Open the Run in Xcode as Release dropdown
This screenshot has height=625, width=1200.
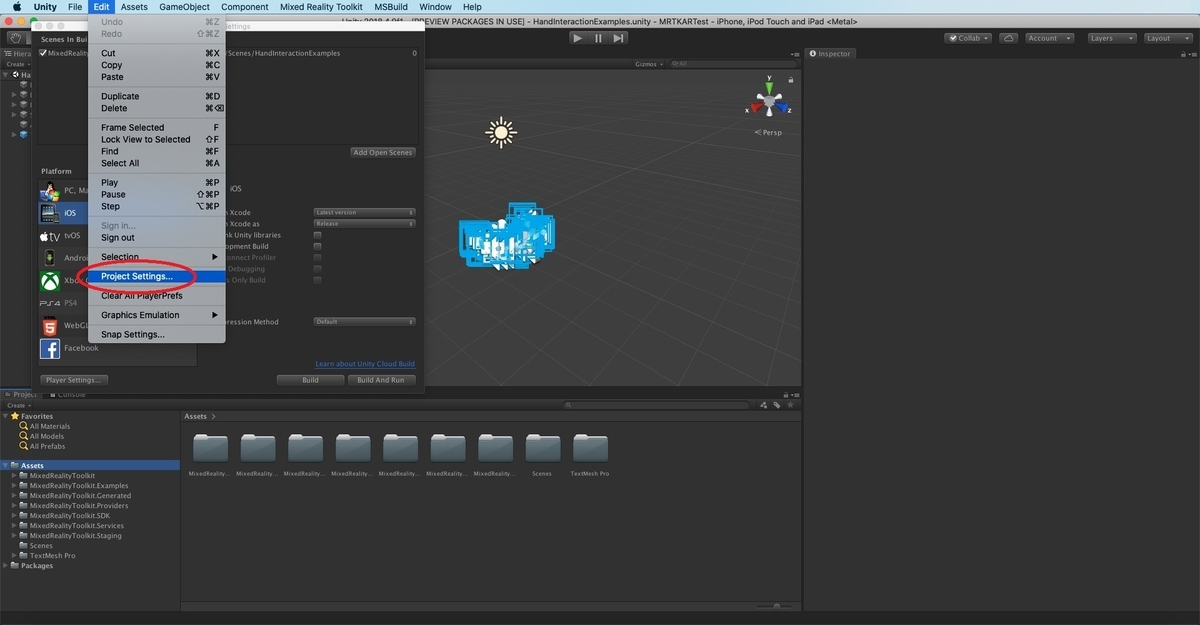coord(364,224)
